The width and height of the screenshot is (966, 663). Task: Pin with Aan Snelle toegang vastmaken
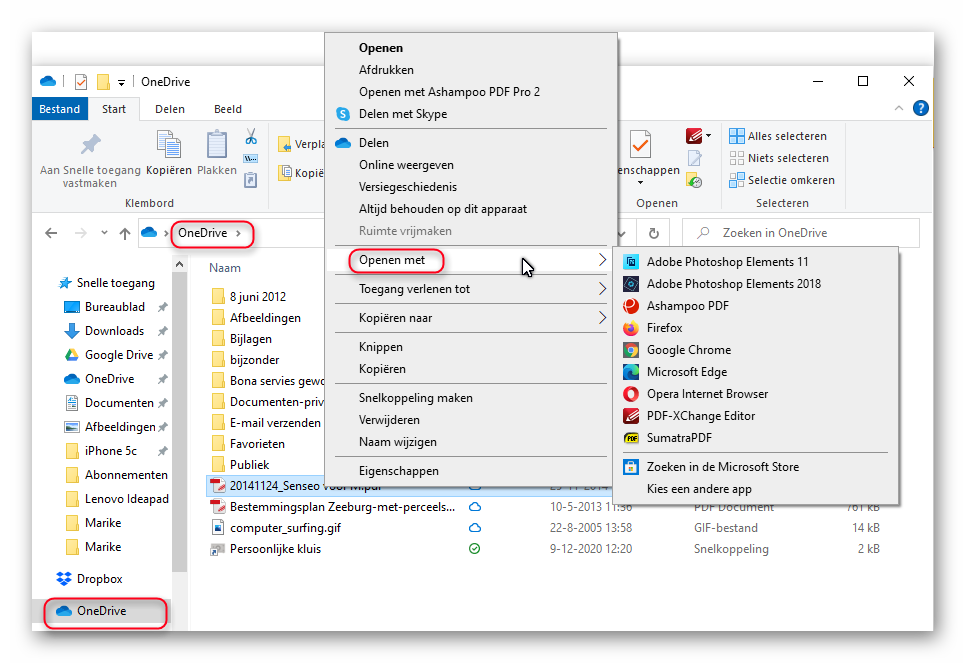90,159
